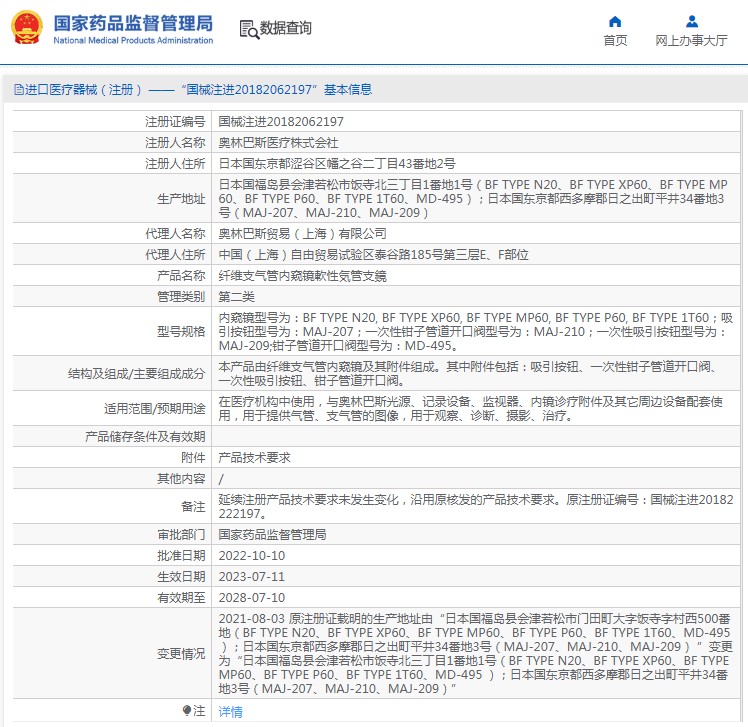
Task: Click the 适用范围/预期用途 label
Action: click(155, 408)
